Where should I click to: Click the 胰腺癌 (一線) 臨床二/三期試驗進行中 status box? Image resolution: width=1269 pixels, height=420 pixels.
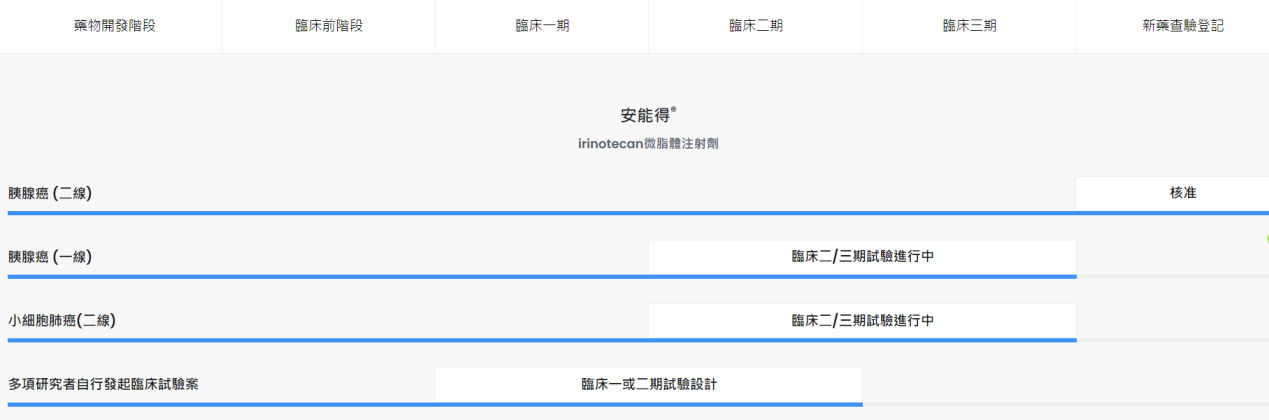click(x=862, y=257)
